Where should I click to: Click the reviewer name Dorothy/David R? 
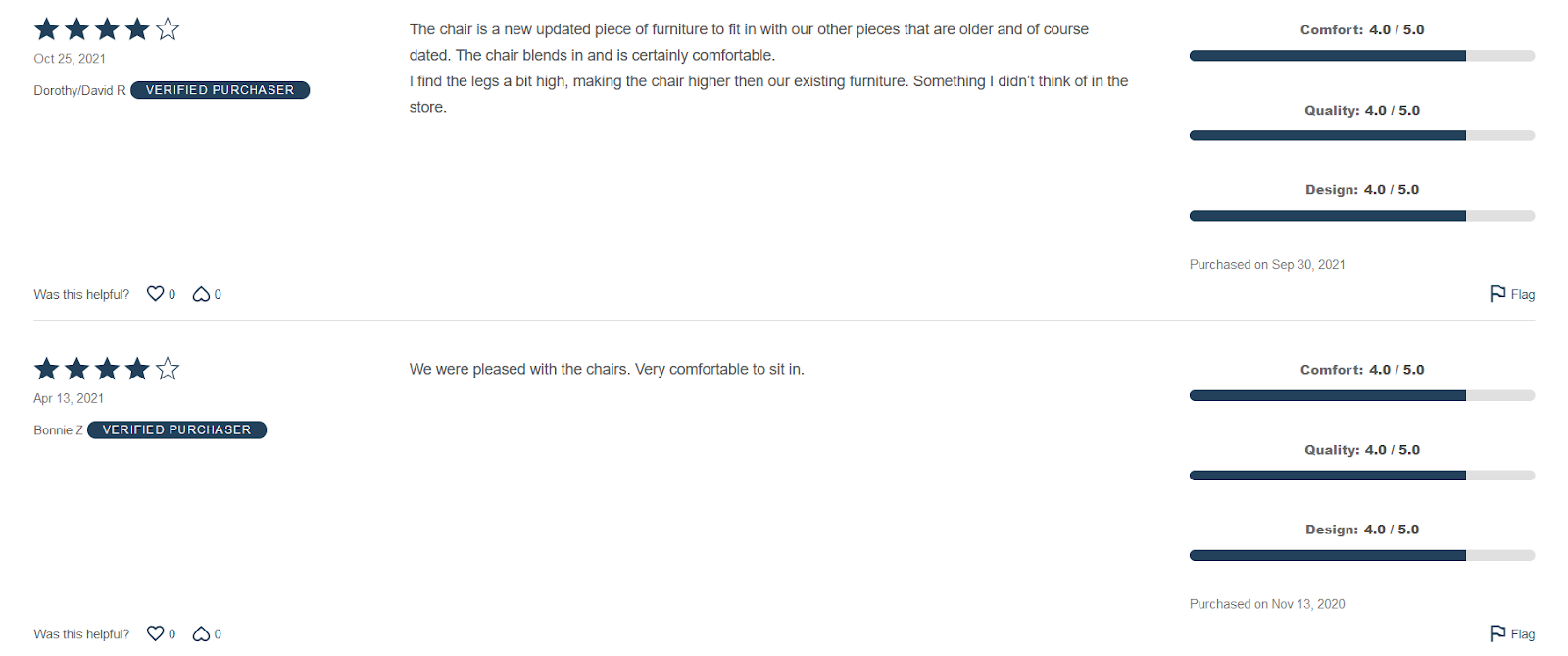click(x=79, y=90)
